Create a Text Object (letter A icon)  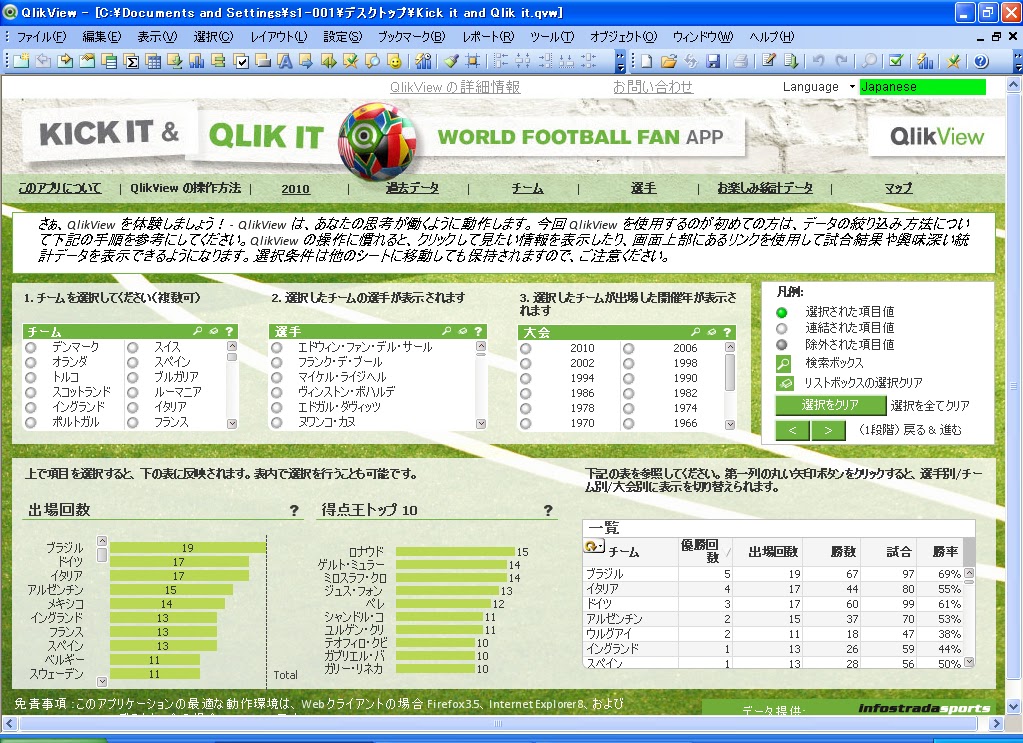[x=285, y=61]
